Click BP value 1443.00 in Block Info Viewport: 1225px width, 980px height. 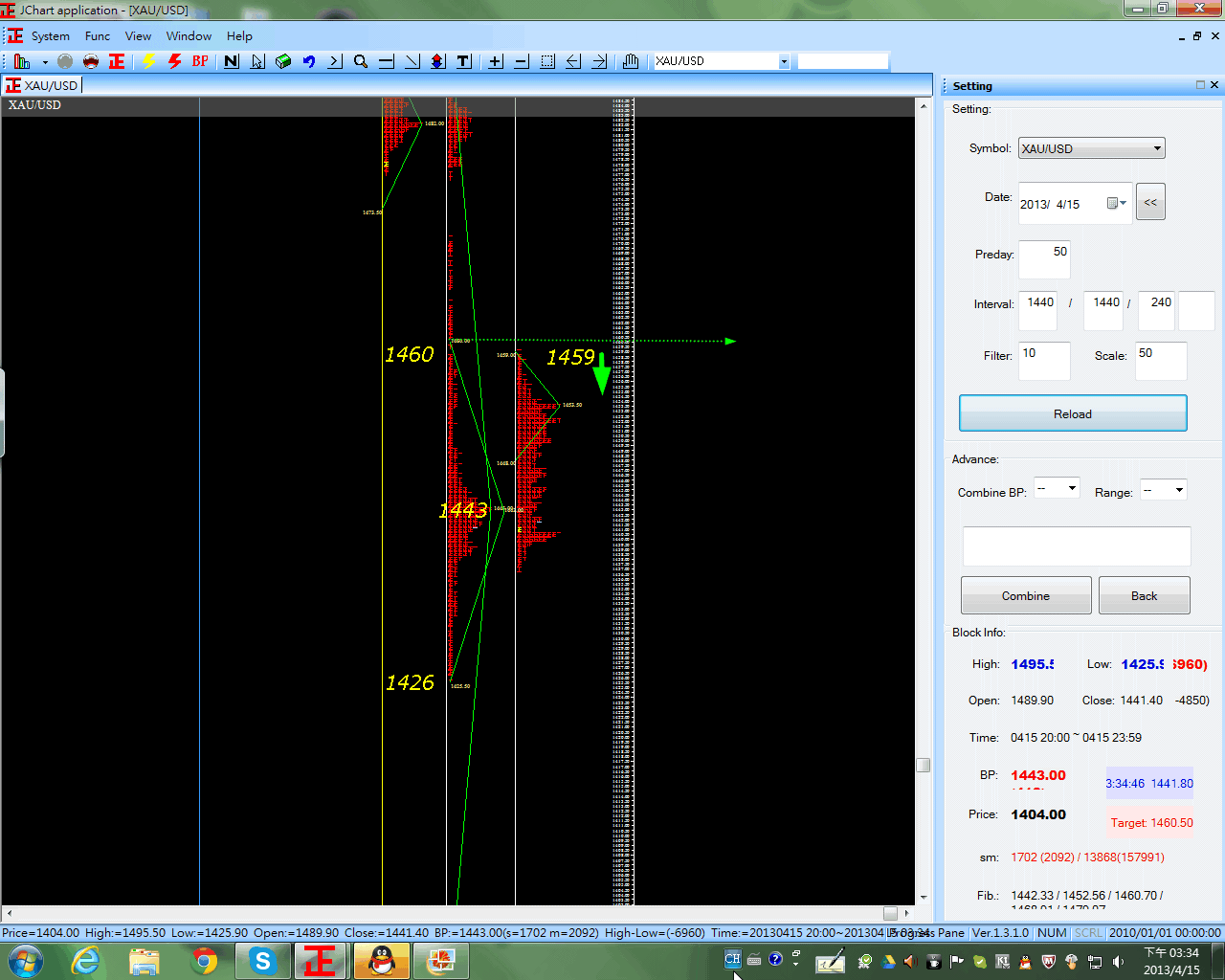[x=1038, y=775]
